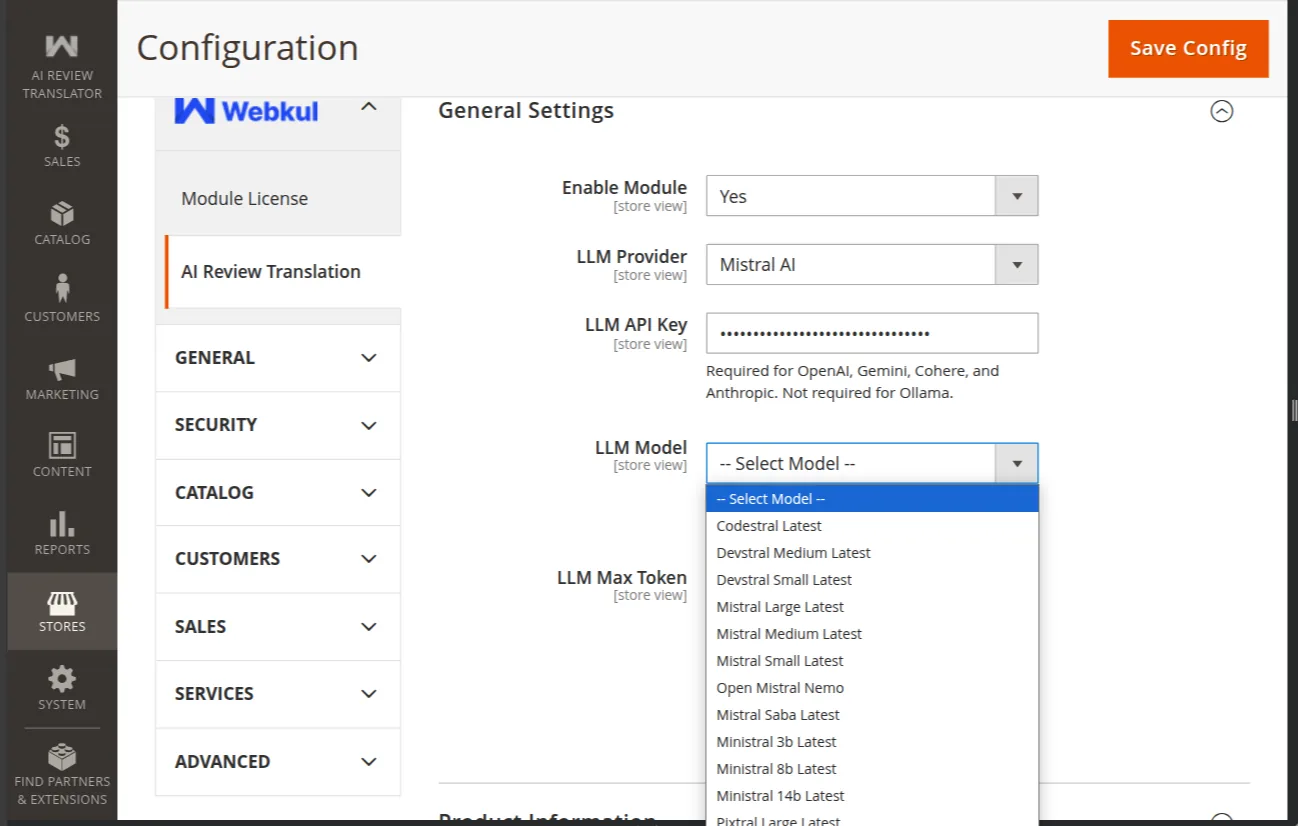Choose Mistral Large Latest model
The image size is (1298, 826).
[872, 606]
